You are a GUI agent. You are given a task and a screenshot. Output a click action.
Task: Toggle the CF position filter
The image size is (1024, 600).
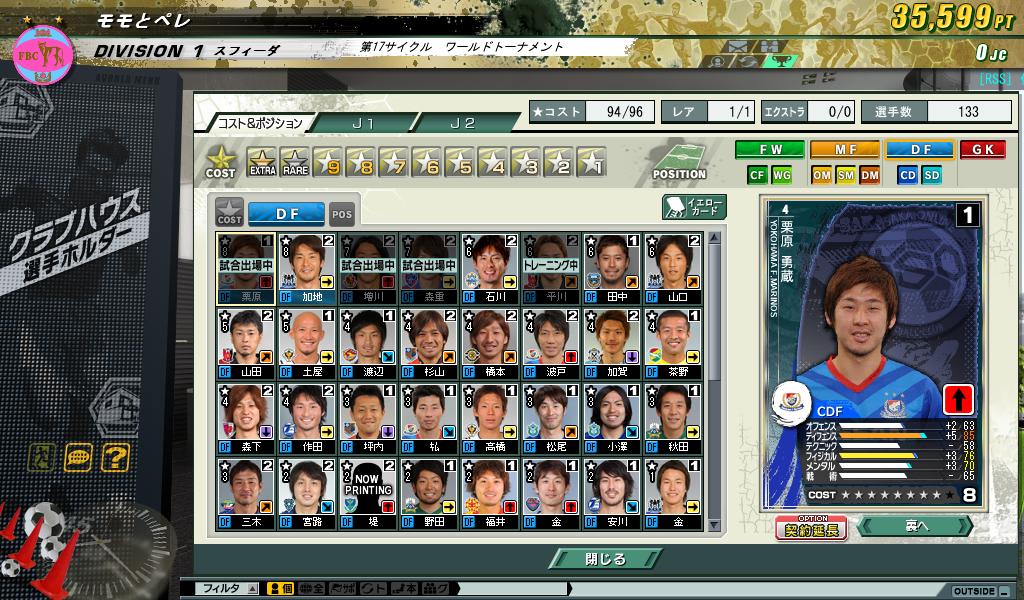click(758, 175)
